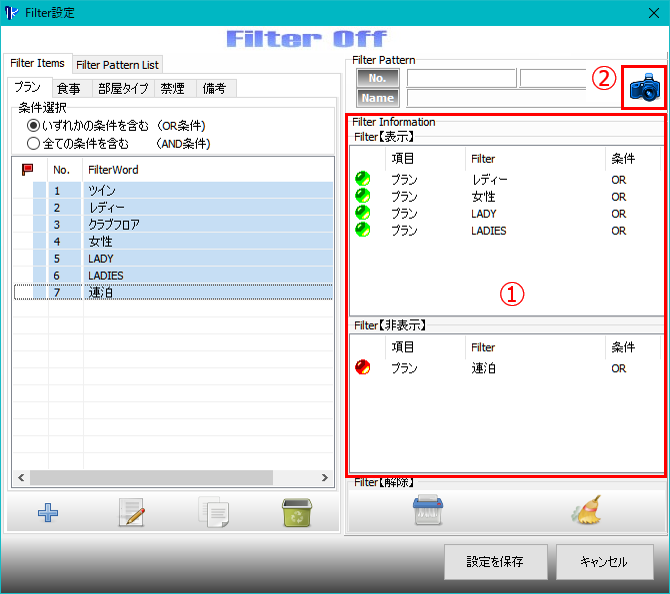Click the broom clear filter icon
Image resolution: width=670 pixels, height=594 pixels.
(585, 511)
